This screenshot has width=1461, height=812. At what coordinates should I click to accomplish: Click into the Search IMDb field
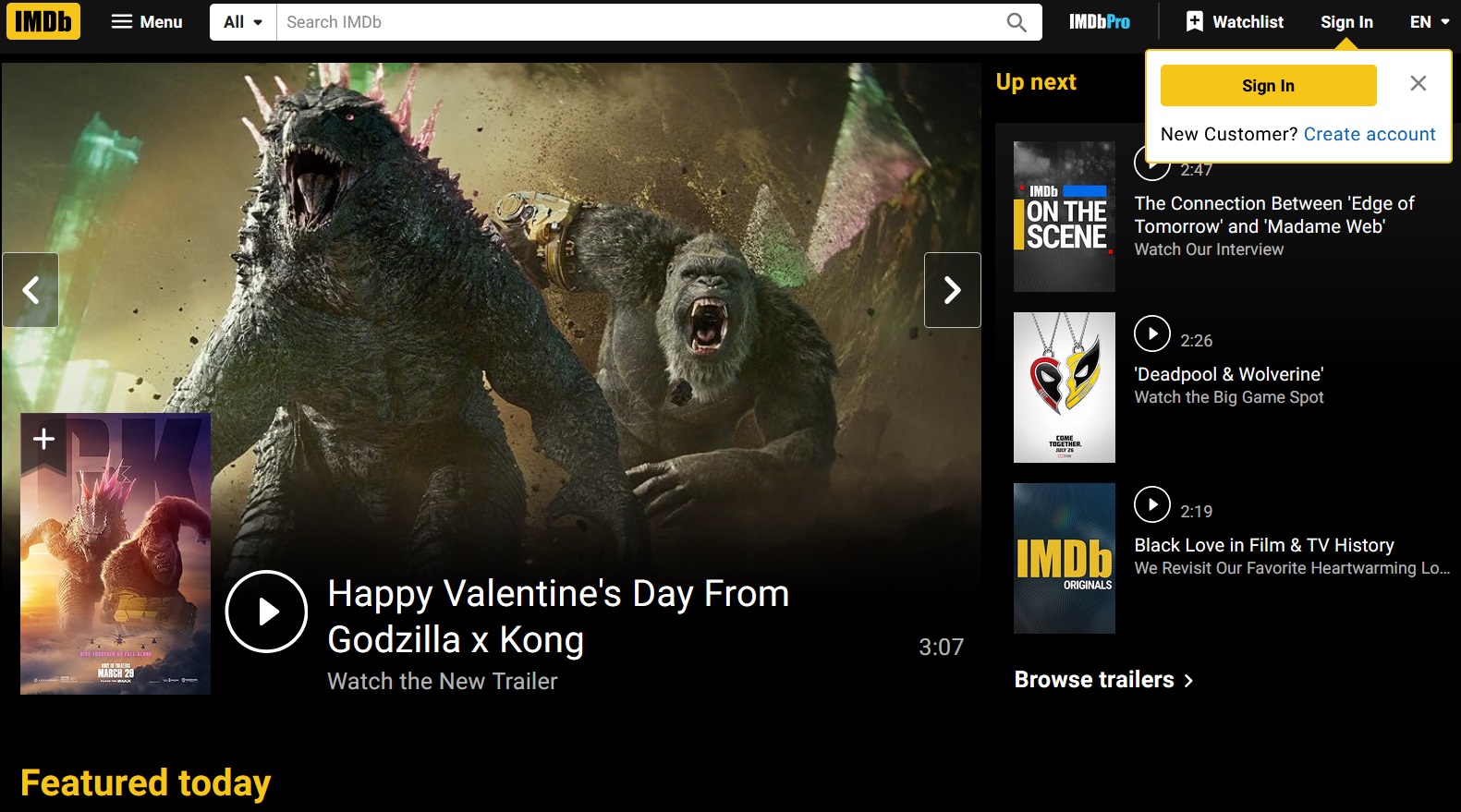tap(638, 21)
